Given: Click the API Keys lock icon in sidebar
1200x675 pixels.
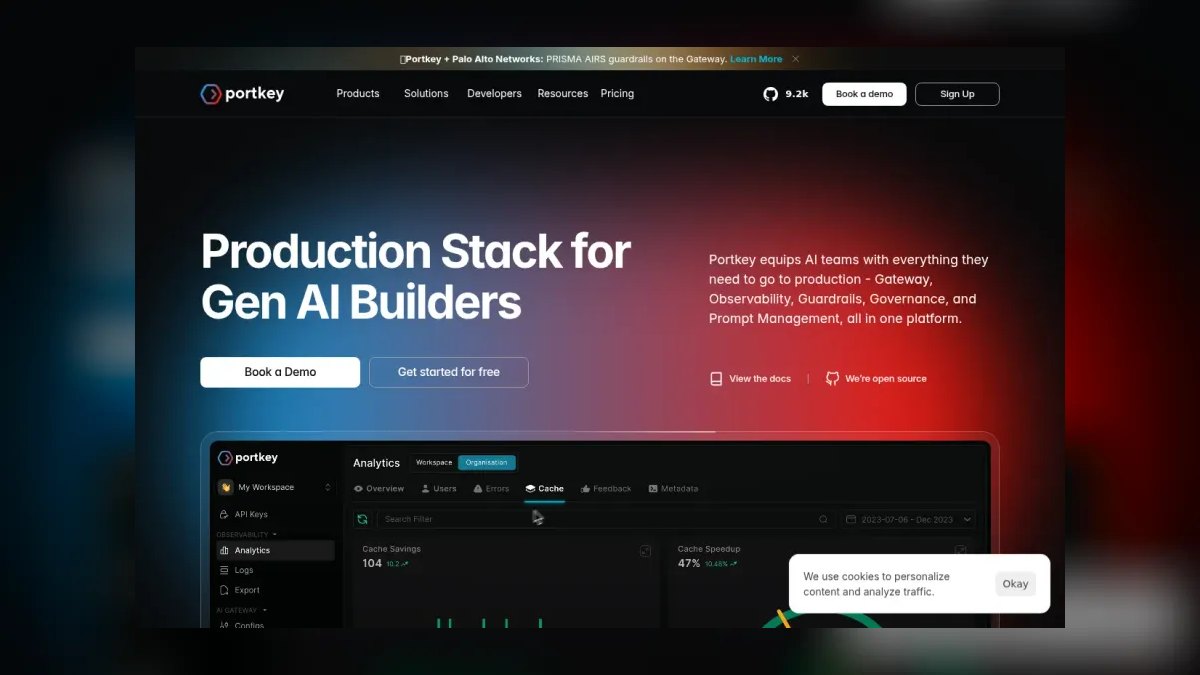Looking at the screenshot, I should point(224,514).
